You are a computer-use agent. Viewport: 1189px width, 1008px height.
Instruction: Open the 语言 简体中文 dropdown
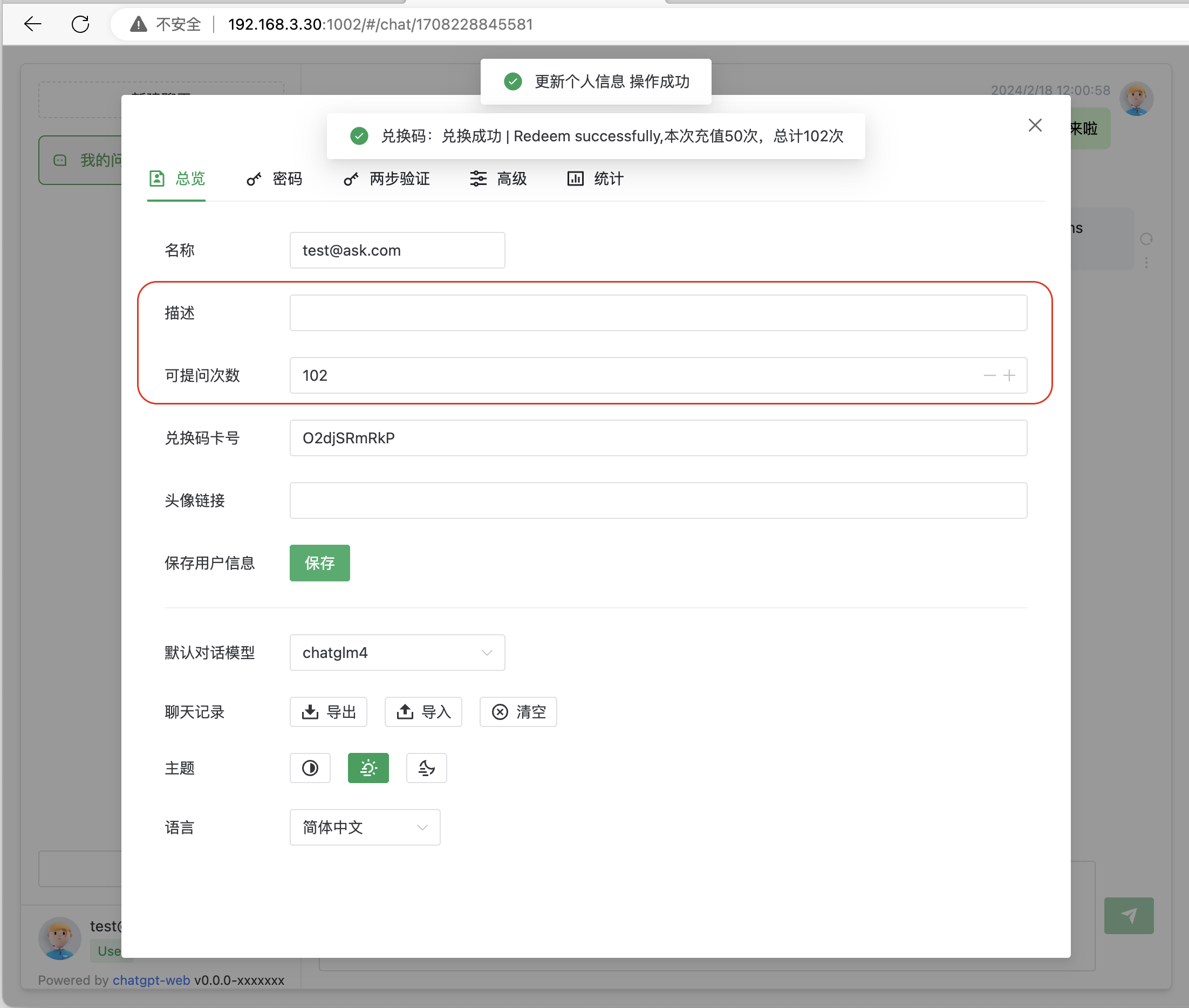point(365,827)
